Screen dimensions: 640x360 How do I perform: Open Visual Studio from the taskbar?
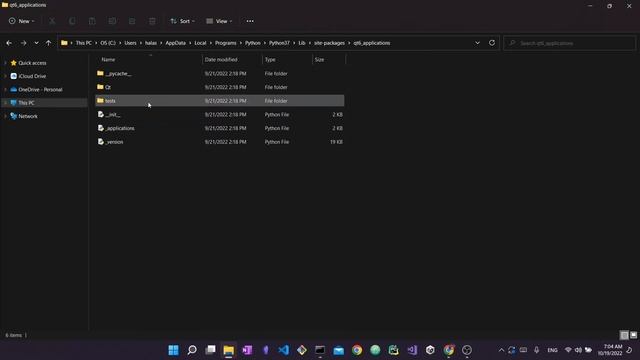[x=412, y=350]
